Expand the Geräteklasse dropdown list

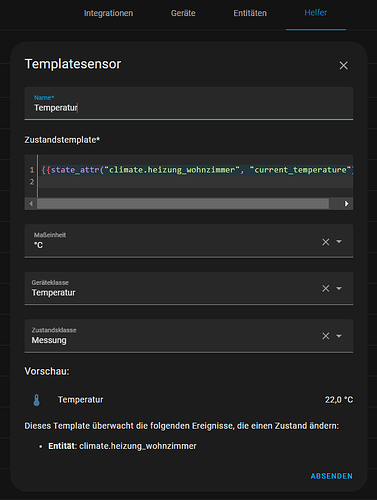pos(339,288)
